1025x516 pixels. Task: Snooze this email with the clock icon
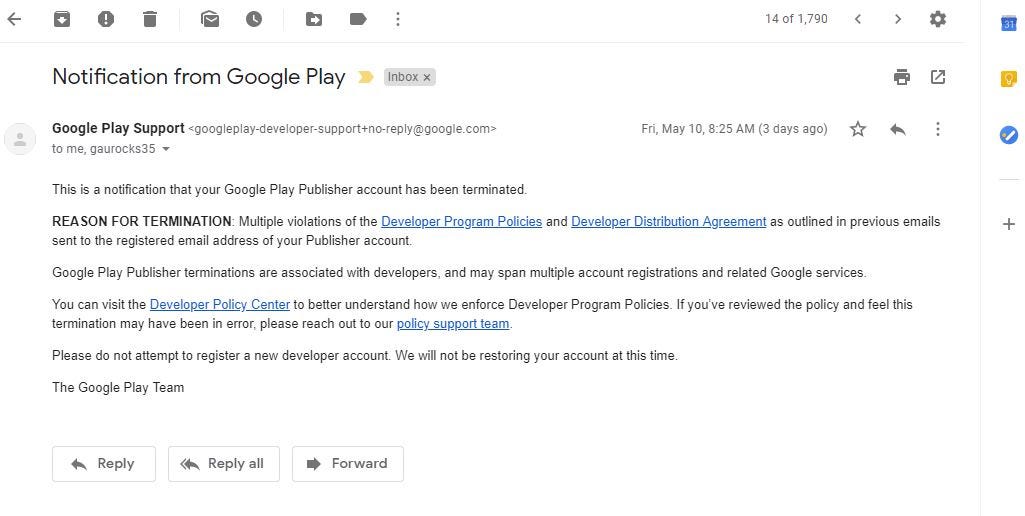pyautogui.click(x=254, y=19)
